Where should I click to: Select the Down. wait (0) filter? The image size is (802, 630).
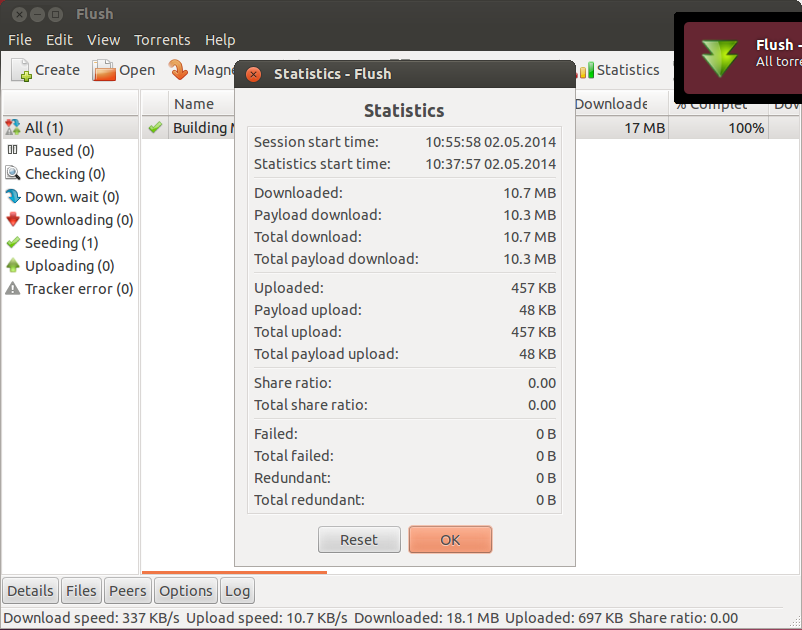[71, 197]
